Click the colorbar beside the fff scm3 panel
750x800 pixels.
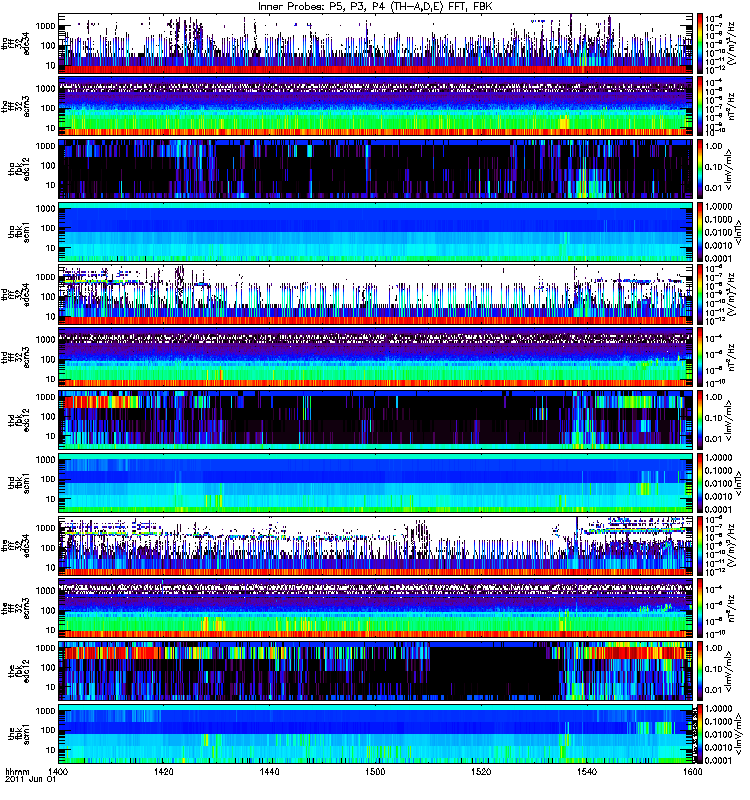701,608
